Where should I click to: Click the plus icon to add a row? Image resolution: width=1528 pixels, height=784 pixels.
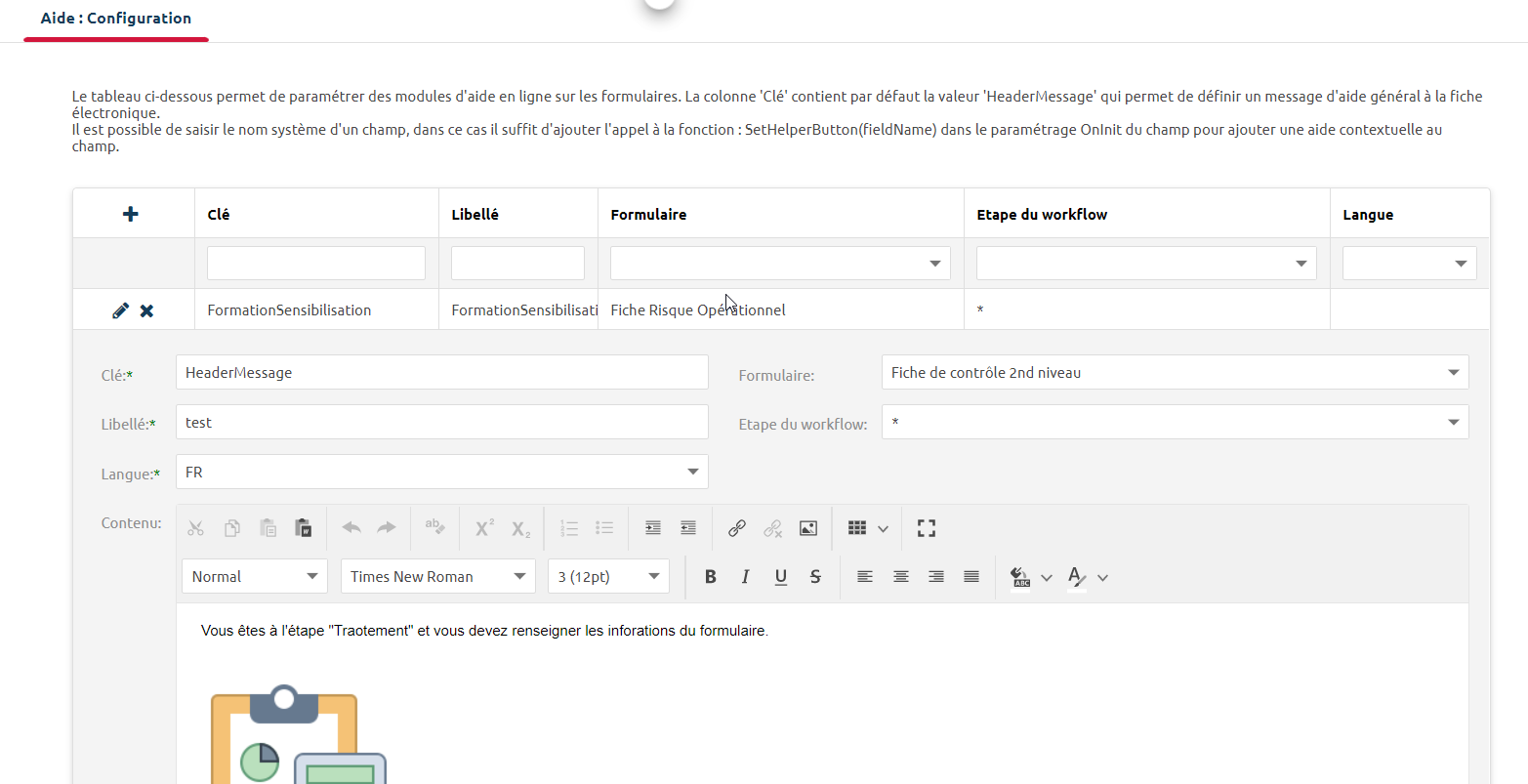pyautogui.click(x=130, y=214)
